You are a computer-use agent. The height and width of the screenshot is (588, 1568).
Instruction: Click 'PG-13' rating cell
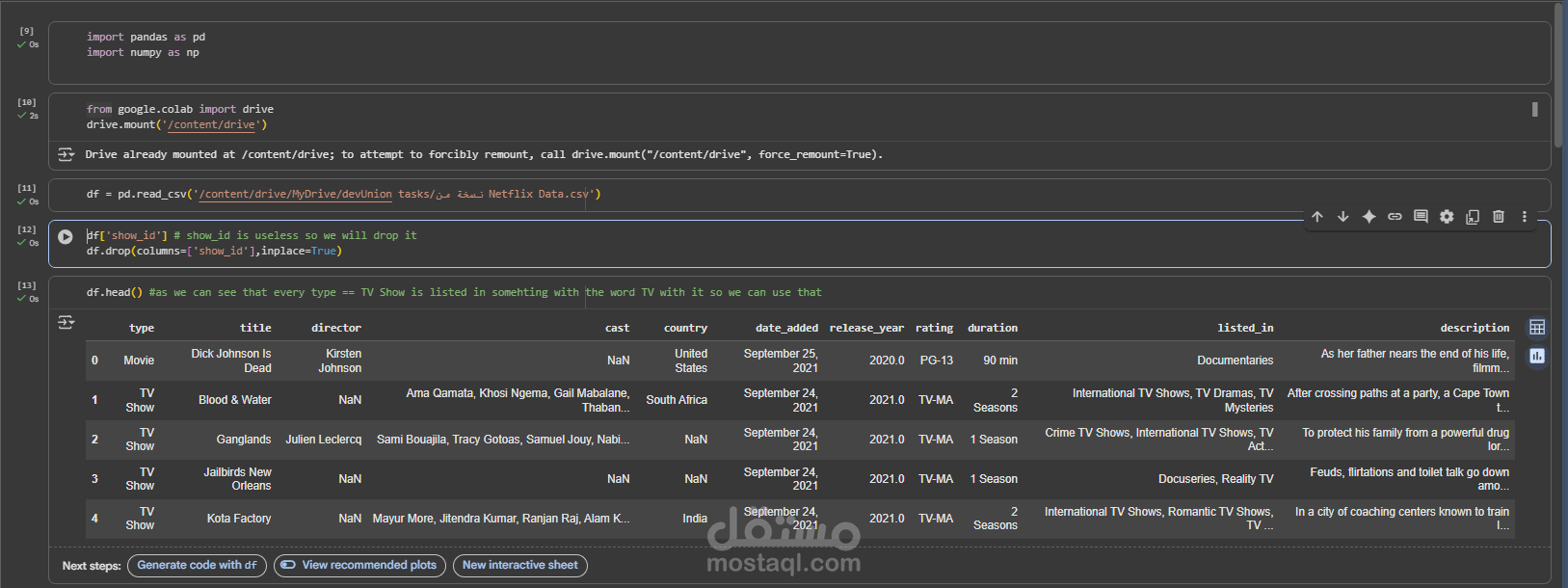[x=936, y=361]
